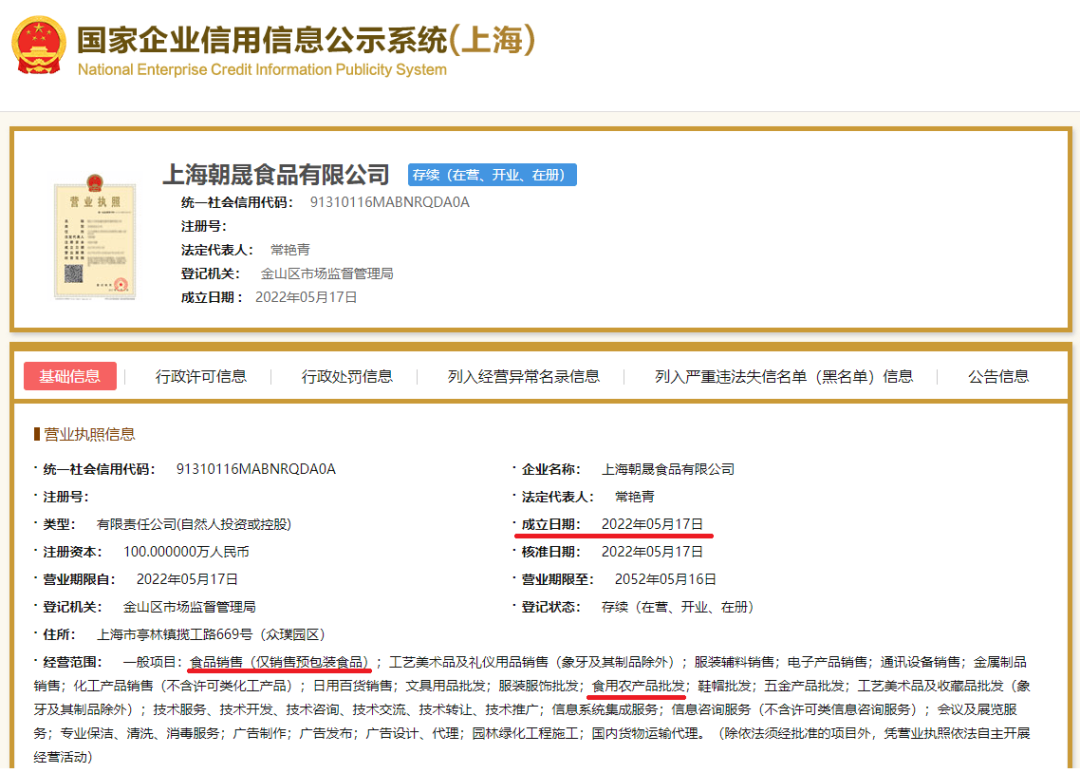Click legal representative 常艳青 in header card

click(x=290, y=250)
